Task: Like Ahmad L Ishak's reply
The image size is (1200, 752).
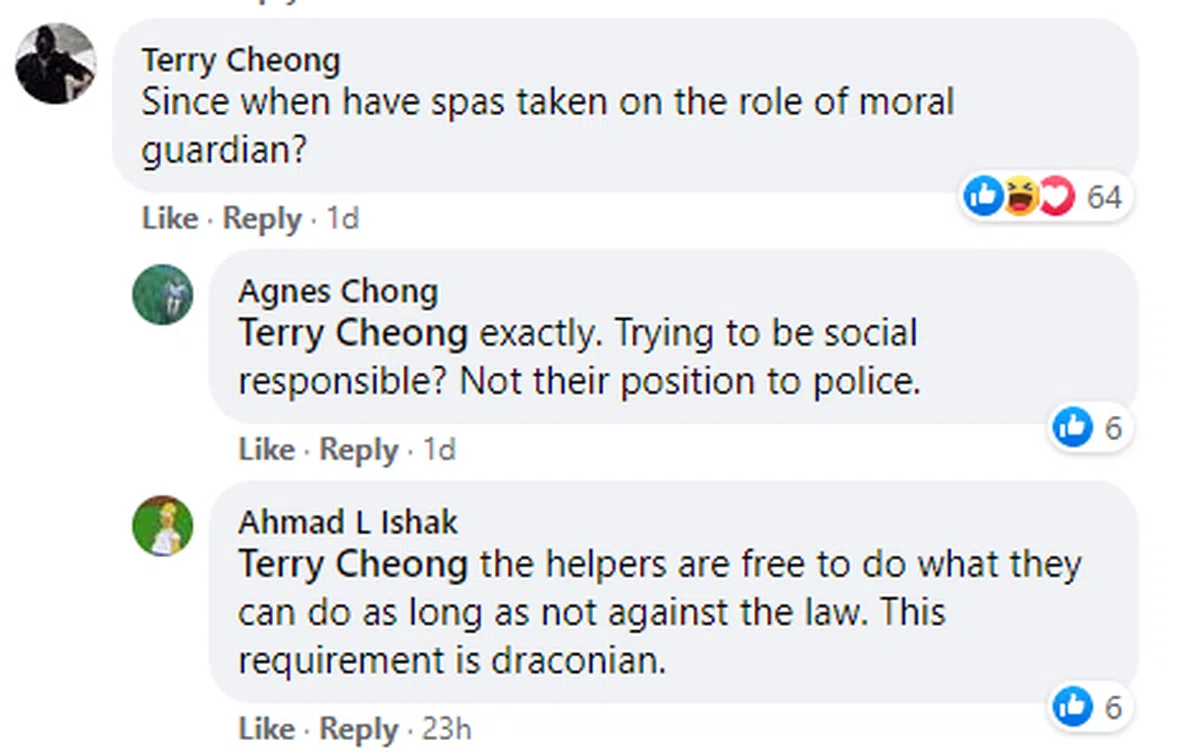Action: [266, 729]
